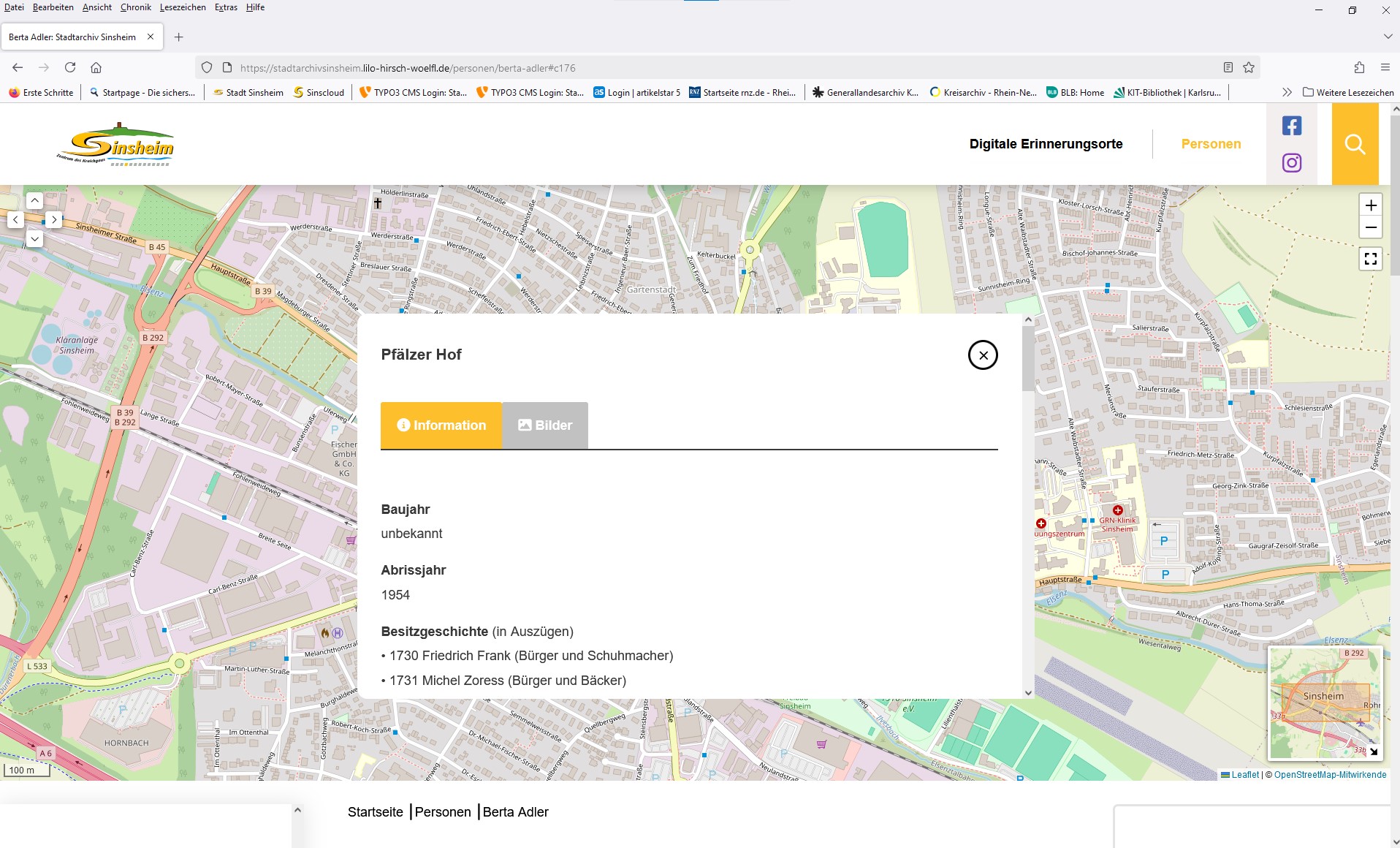The width and height of the screenshot is (1400, 848).
Task: Bookmark this page with the star
Action: pyautogui.click(x=1249, y=68)
